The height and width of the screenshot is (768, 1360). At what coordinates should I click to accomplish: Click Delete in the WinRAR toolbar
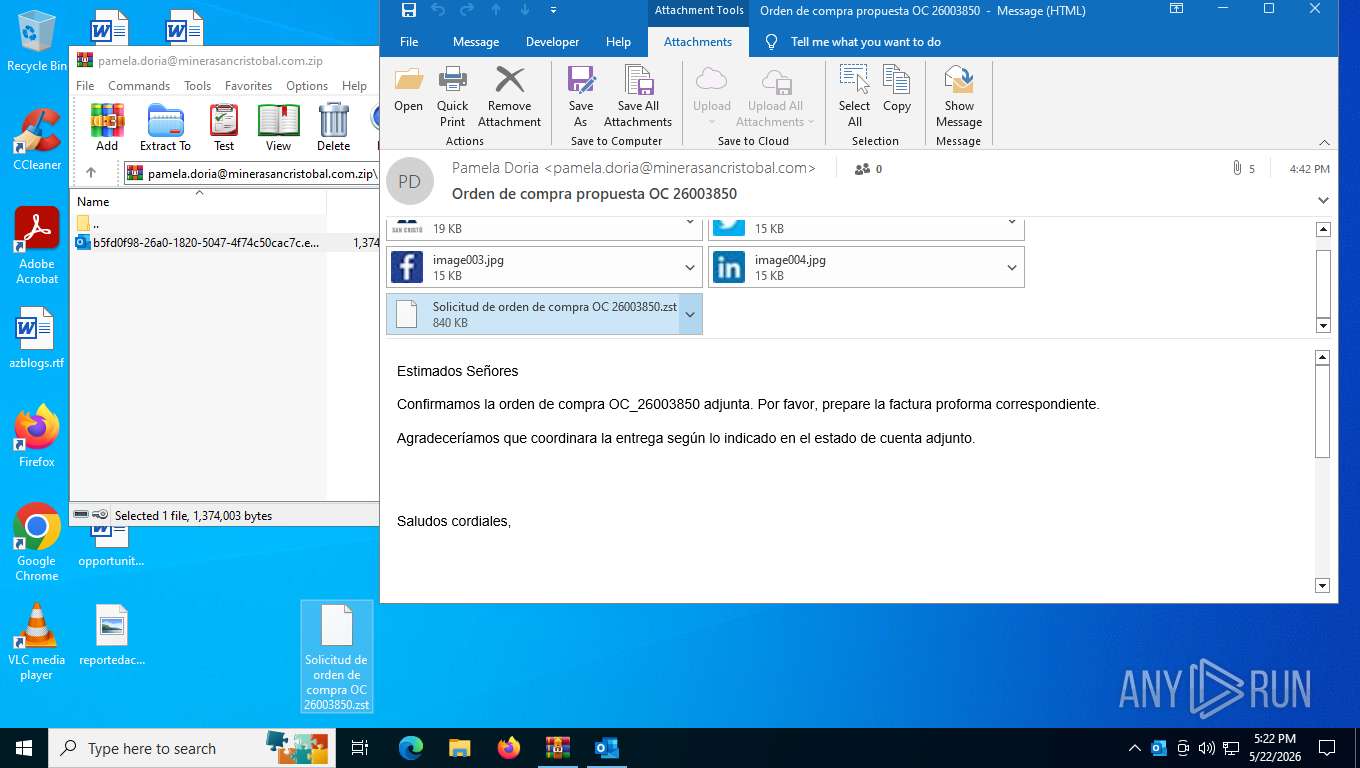333,128
